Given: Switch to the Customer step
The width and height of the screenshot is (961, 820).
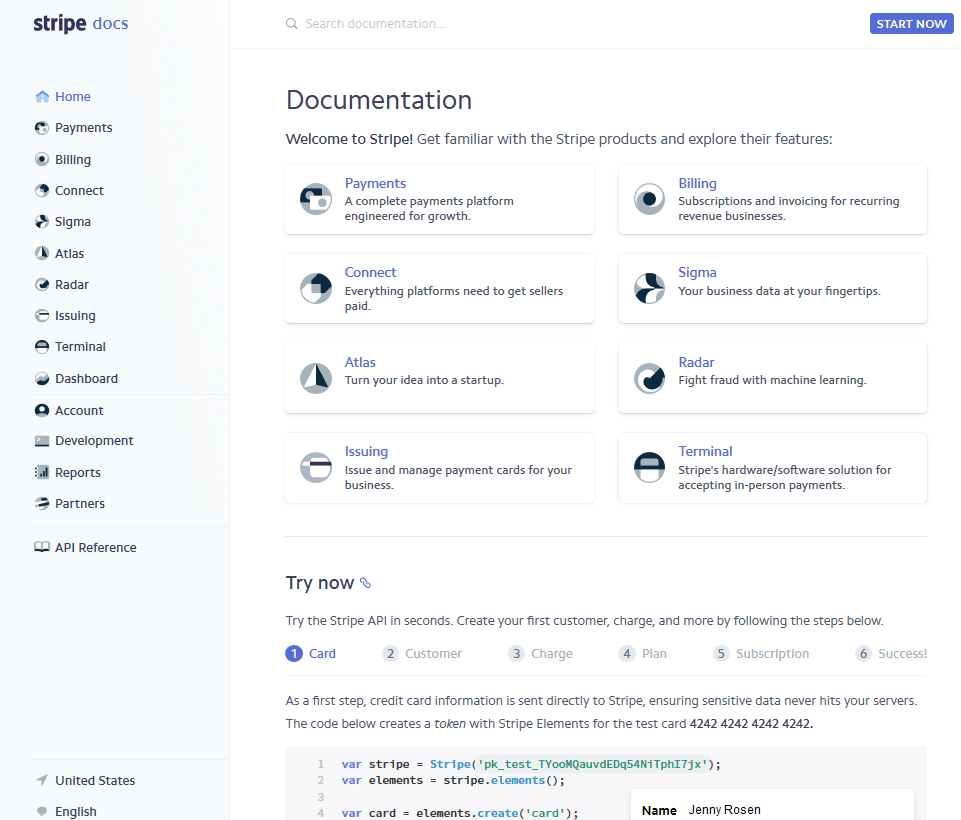Looking at the screenshot, I should (422, 653).
